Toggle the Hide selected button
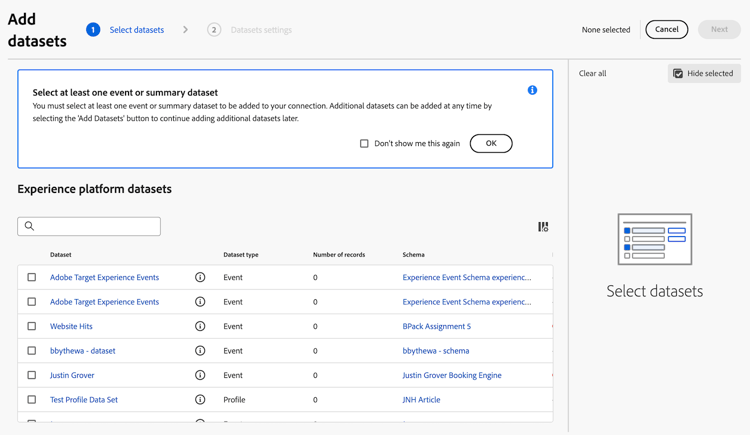The height and width of the screenshot is (435, 750). tap(704, 73)
